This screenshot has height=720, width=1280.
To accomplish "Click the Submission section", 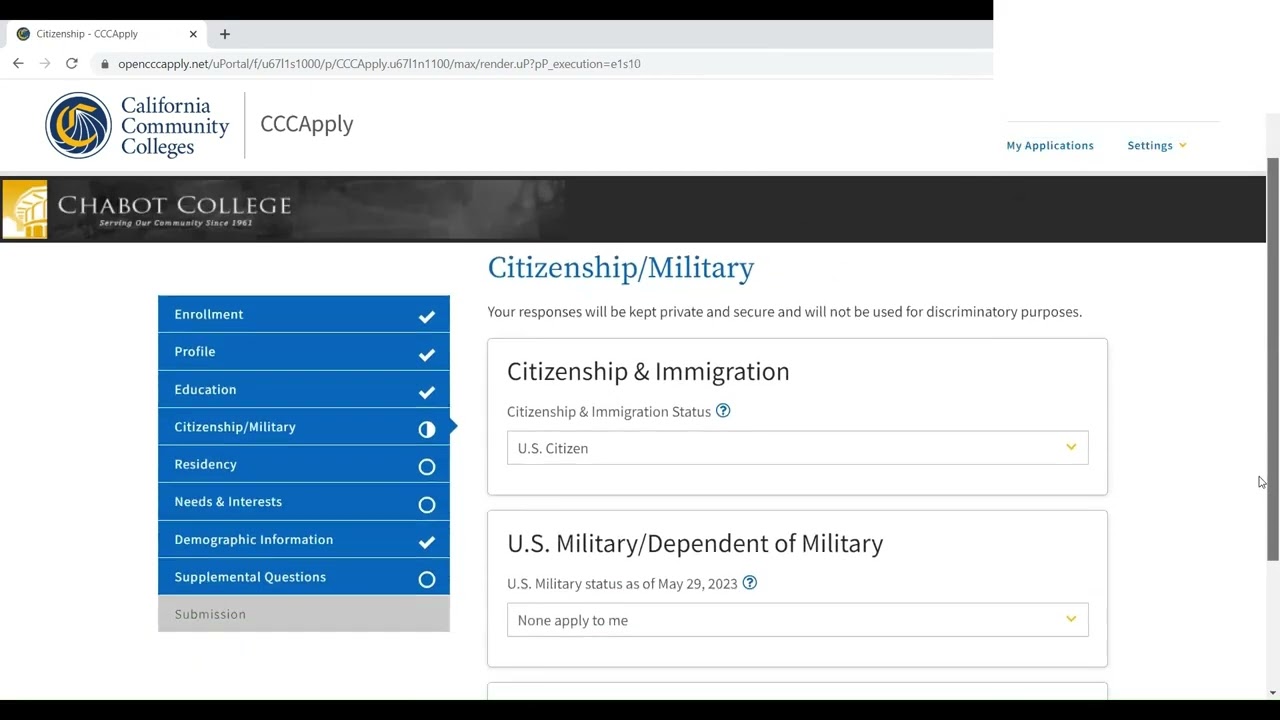I will pyautogui.click(x=304, y=614).
